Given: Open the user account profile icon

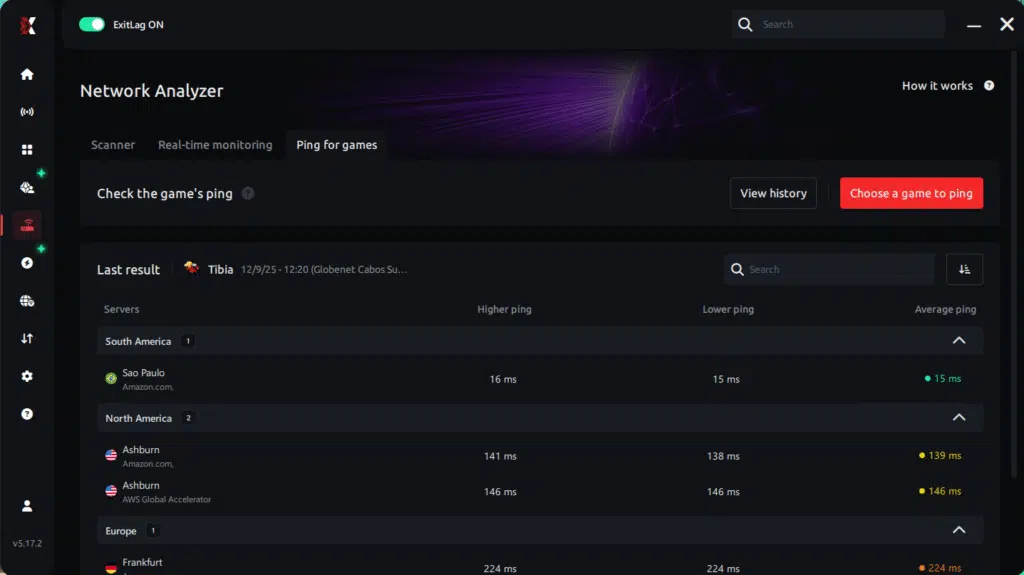Looking at the screenshot, I should tap(27, 506).
